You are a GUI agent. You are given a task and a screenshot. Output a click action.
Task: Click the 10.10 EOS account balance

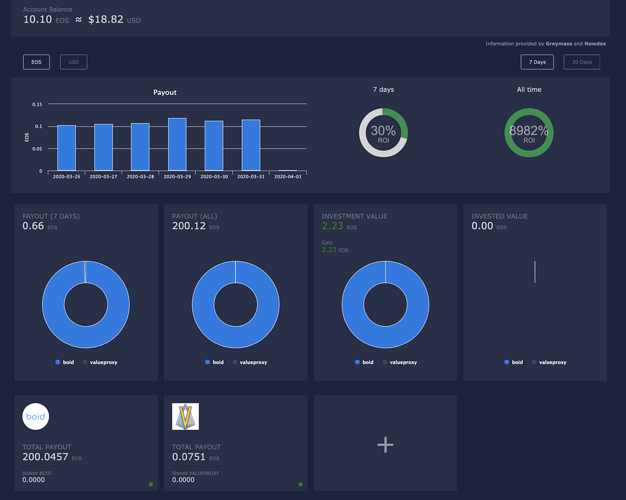click(x=46, y=19)
